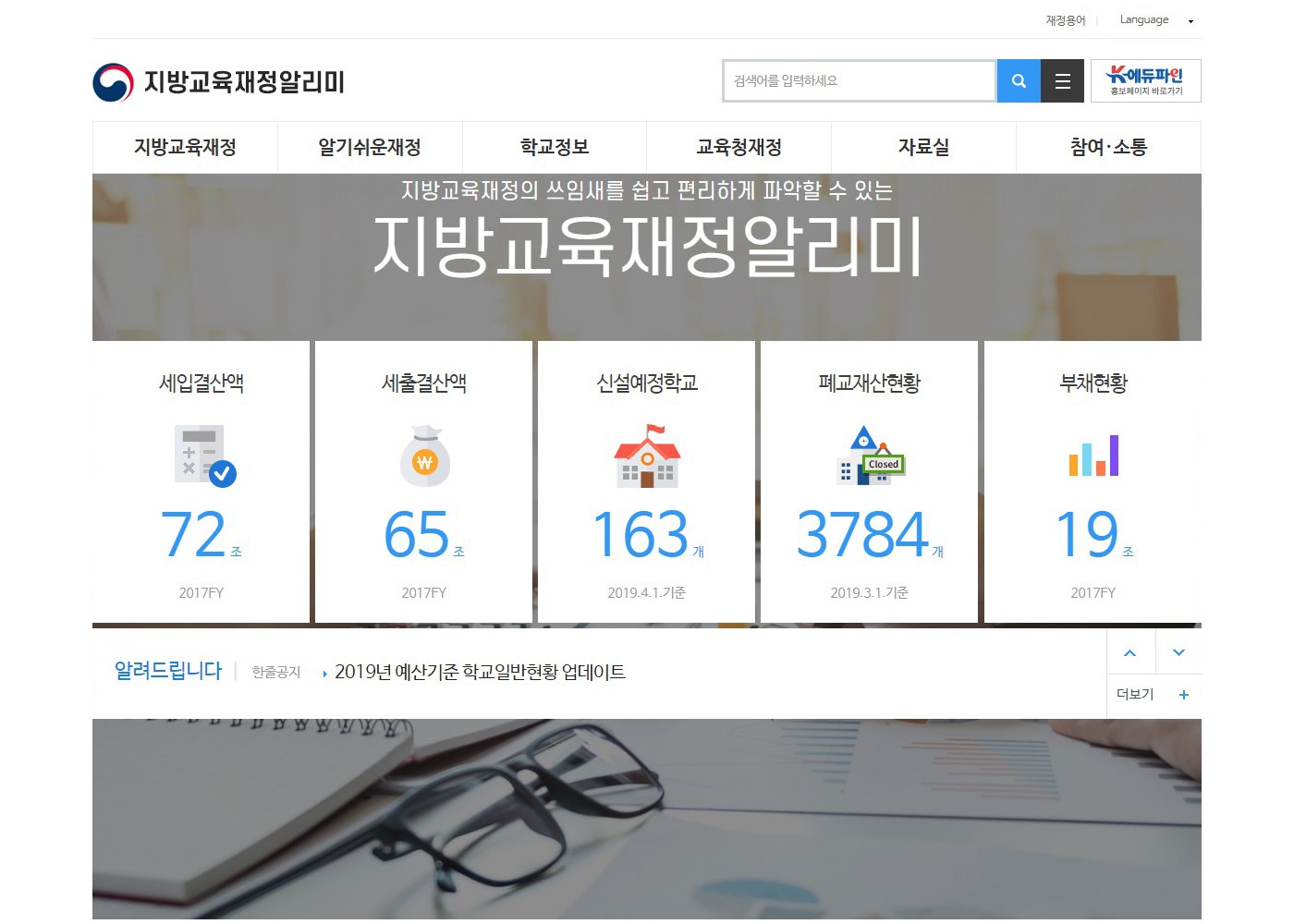The width and height of the screenshot is (1294, 924).
Task: Click the blue magnifier search button
Action: 1019,81
